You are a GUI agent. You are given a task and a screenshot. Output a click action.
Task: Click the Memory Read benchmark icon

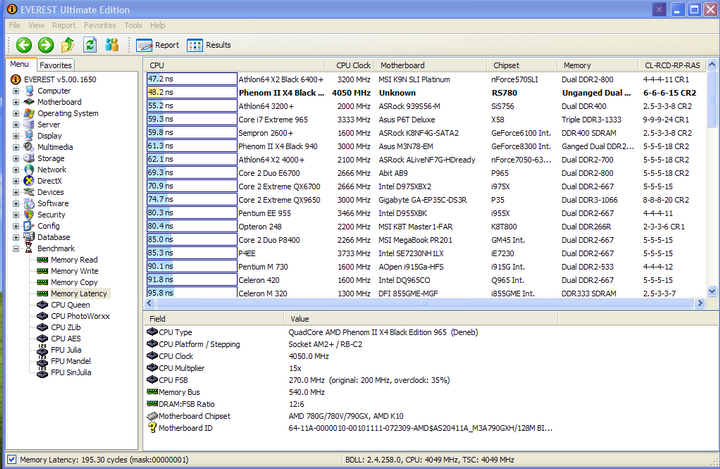click(x=42, y=260)
